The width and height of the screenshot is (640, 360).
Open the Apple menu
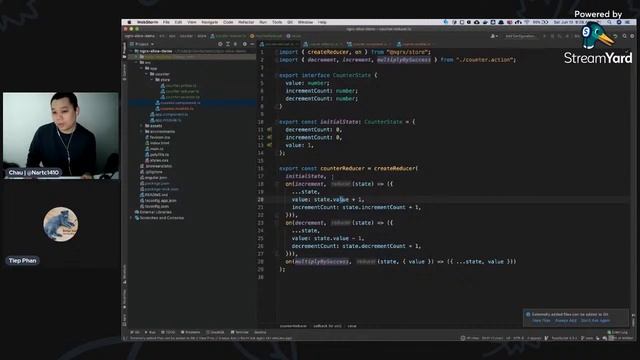pos(129,22)
